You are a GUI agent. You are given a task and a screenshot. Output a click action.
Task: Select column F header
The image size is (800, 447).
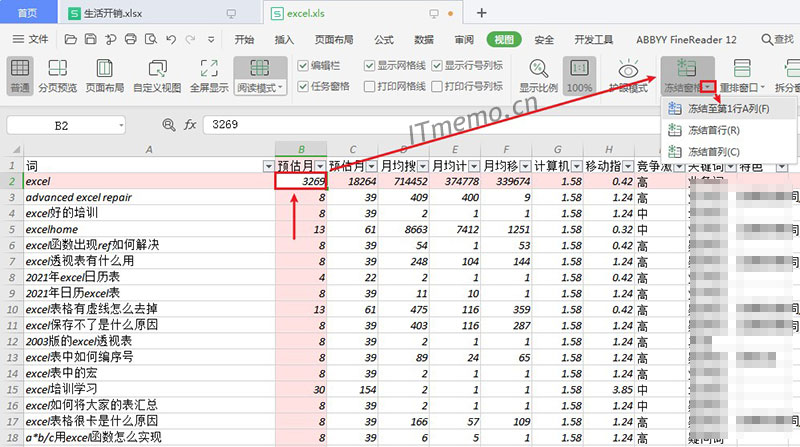[506, 150]
